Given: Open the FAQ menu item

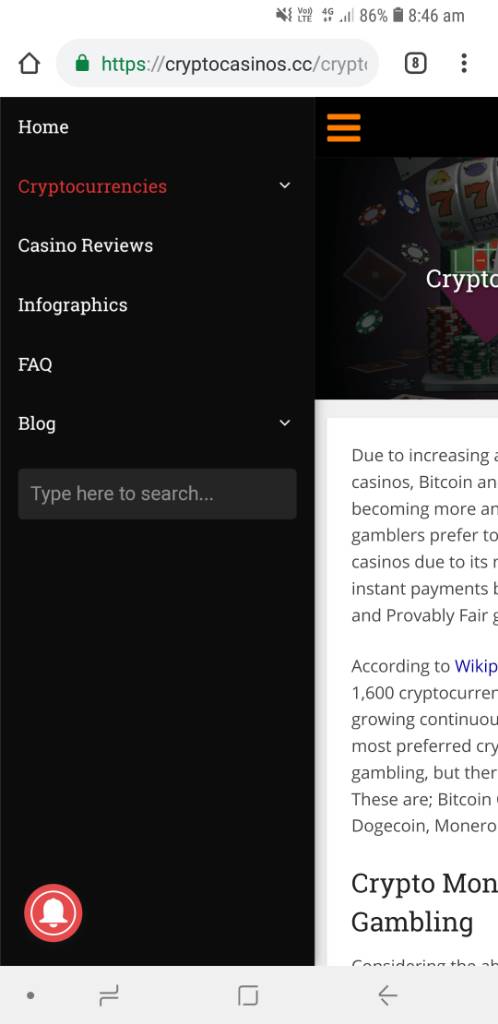Looking at the screenshot, I should click(x=35, y=364).
